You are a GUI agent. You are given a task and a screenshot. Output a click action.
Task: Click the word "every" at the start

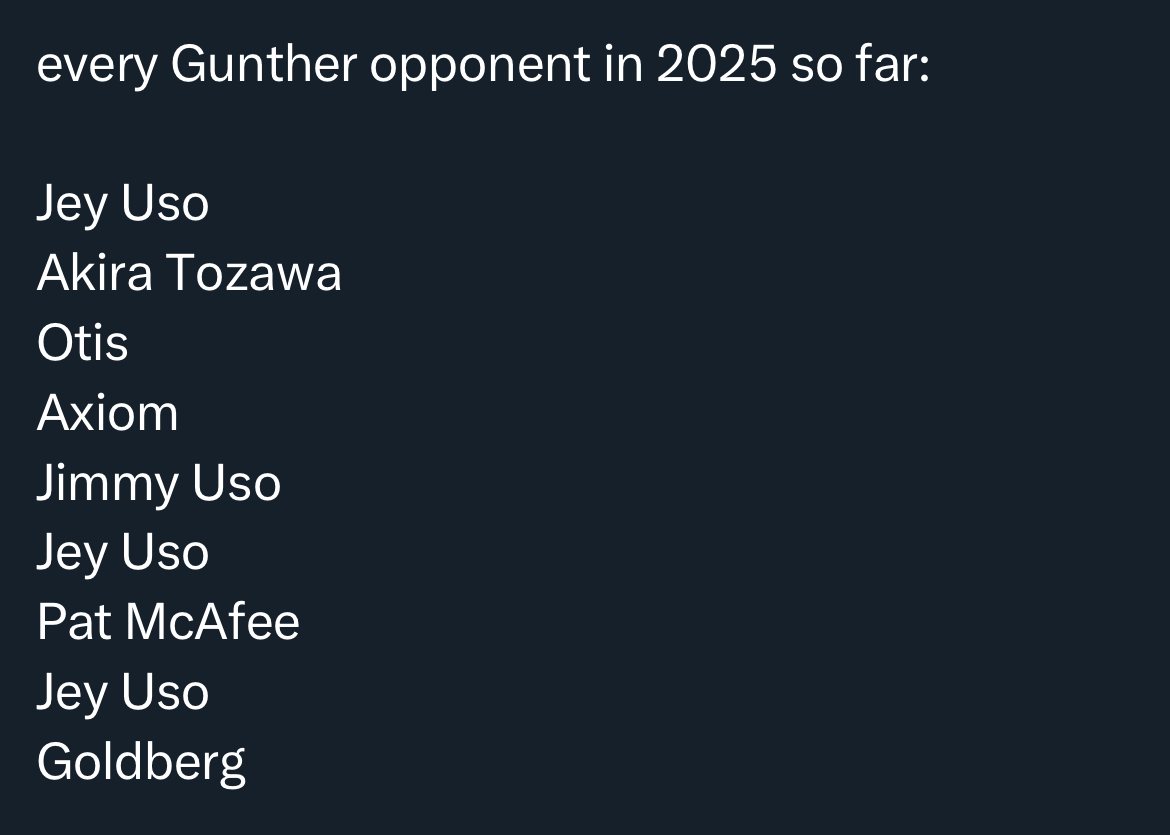(x=95, y=66)
